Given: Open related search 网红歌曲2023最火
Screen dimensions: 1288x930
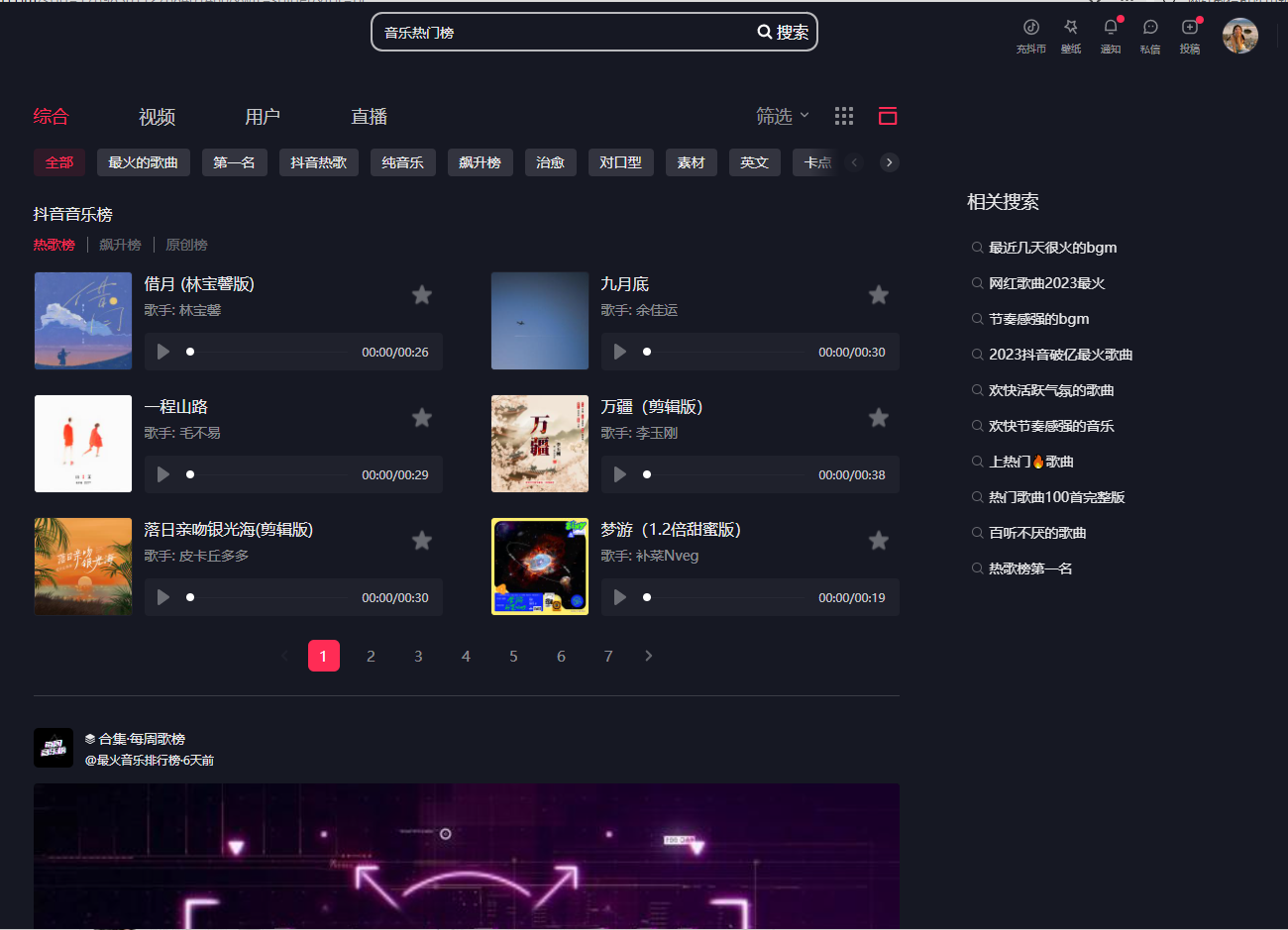Looking at the screenshot, I should [x=1046, y=283].
